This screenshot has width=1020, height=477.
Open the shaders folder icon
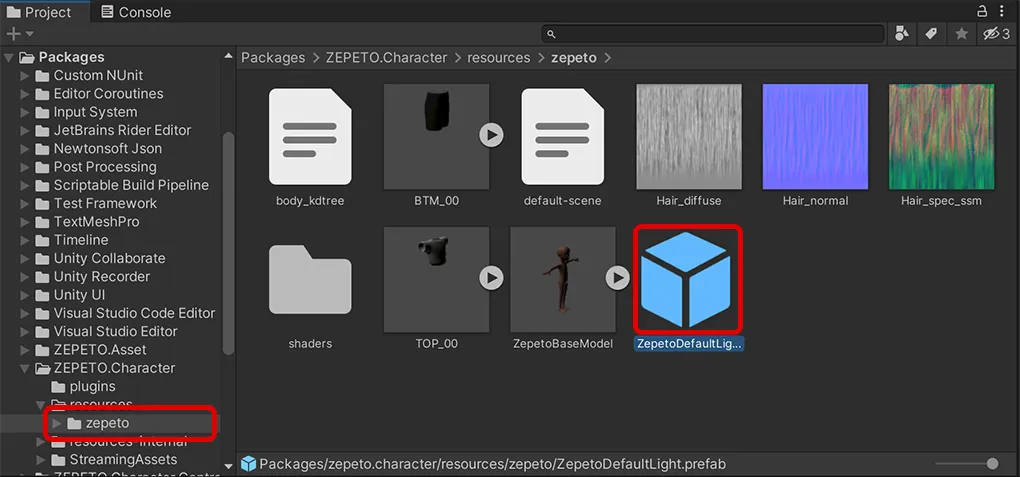coord(310,280)
